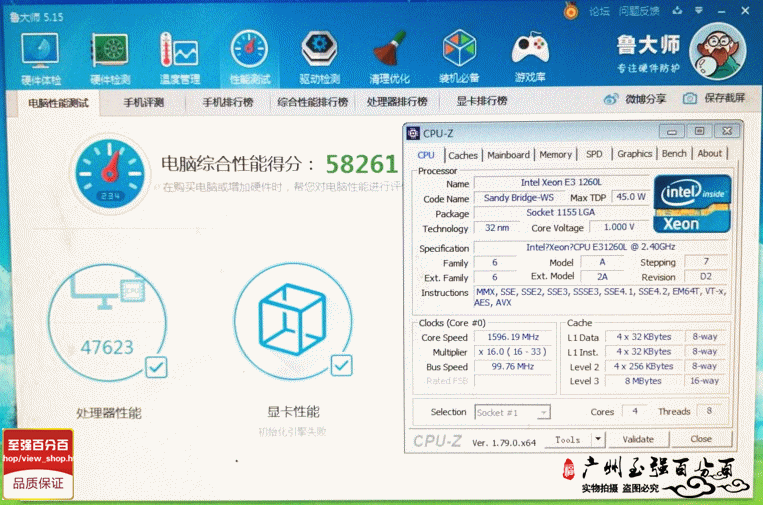Click the 处理器性能 monitor circle icon
The width and height of the screenshot is (763, 505).
pyautogui.click(x=107, y=322)
